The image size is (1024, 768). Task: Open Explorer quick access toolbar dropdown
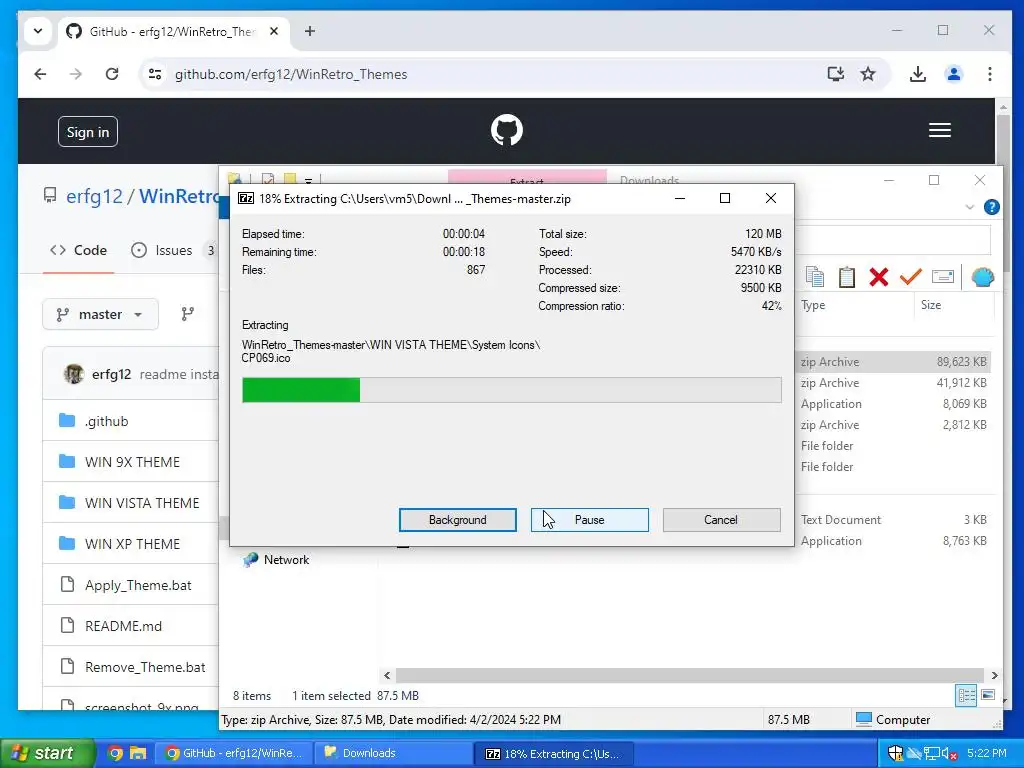click(308, 180)
